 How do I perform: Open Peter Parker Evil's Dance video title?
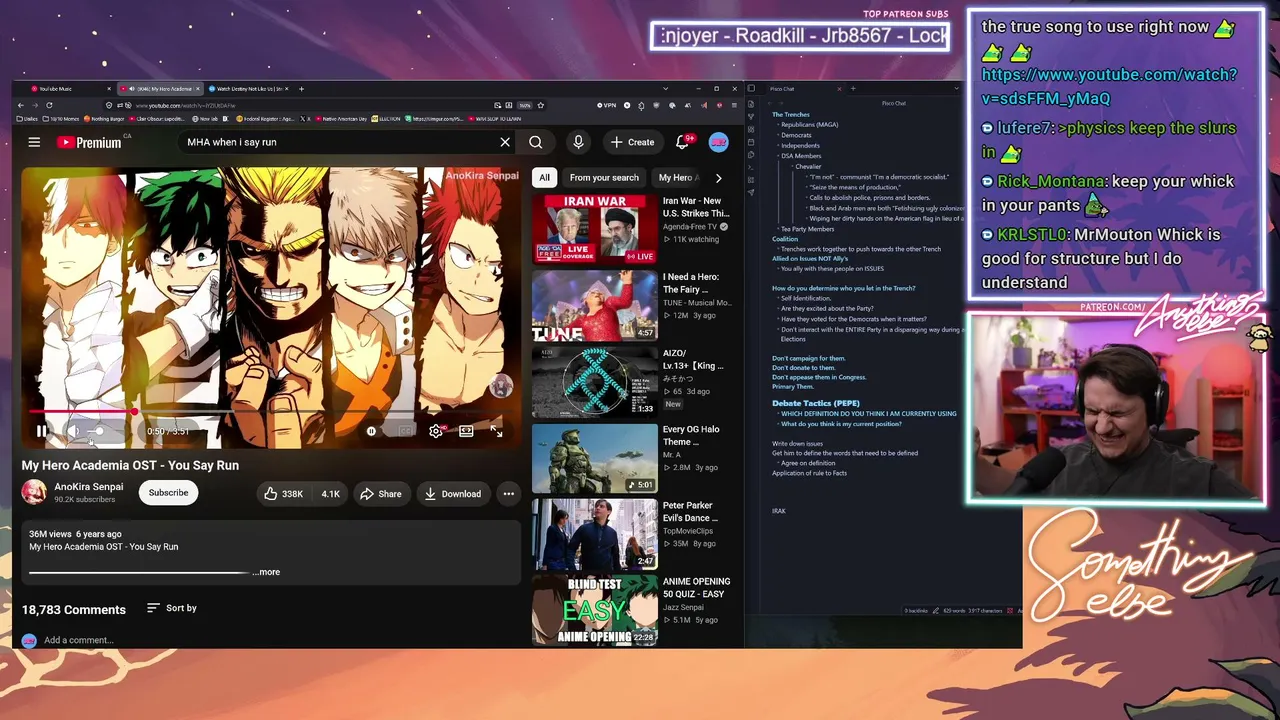pyautogui.click(x=690, y=511)
